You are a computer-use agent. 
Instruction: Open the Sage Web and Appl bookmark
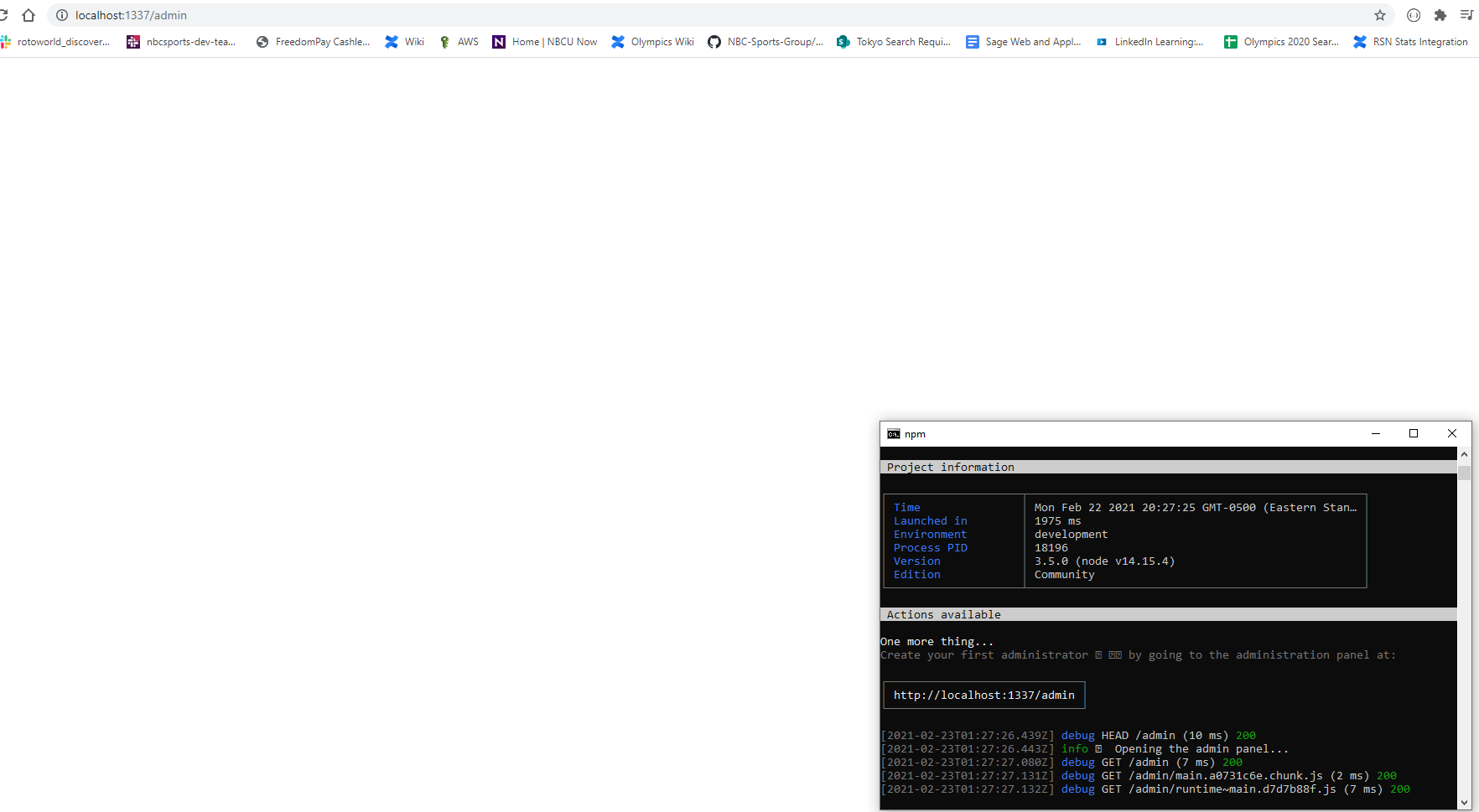coord(1023,42)
